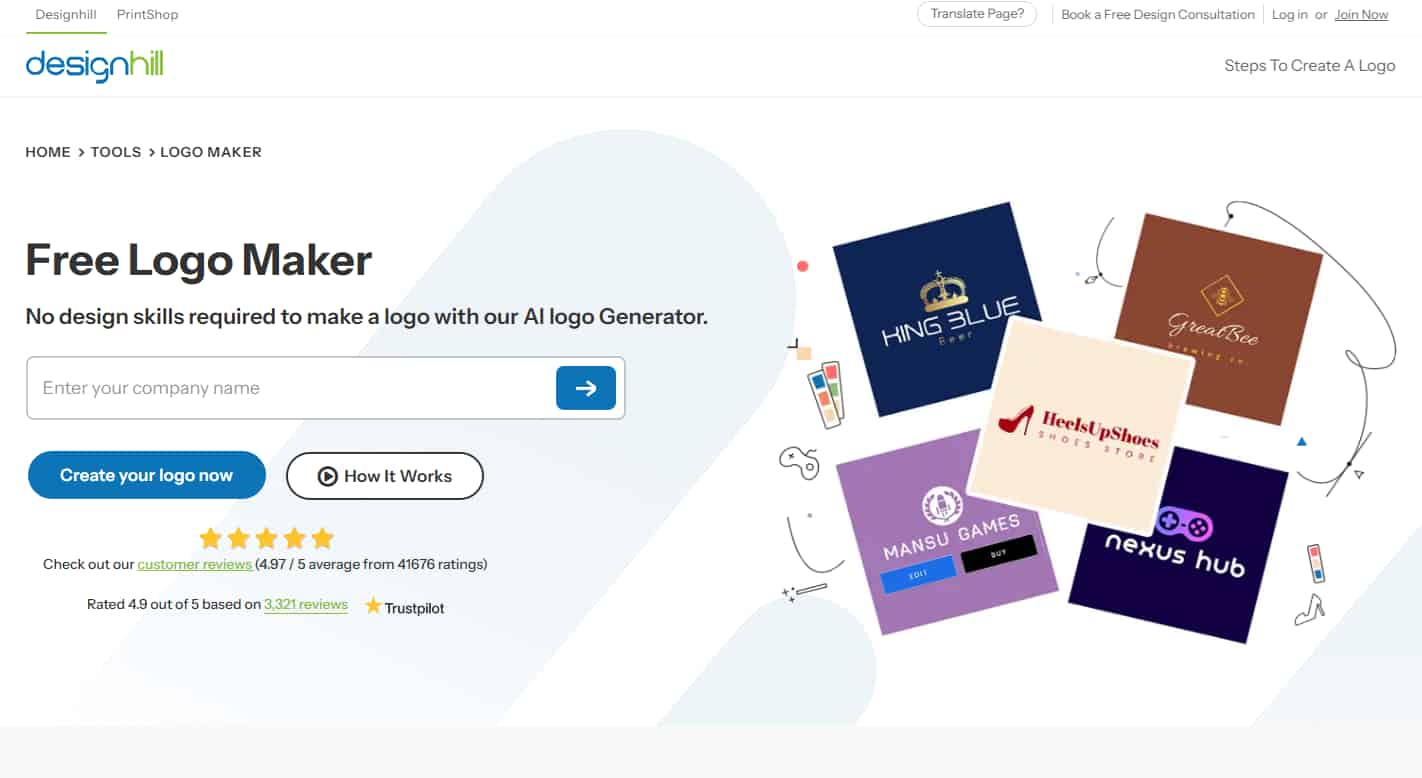Click the Join Now link
Screen dimensions: 1422x778
1361,15
